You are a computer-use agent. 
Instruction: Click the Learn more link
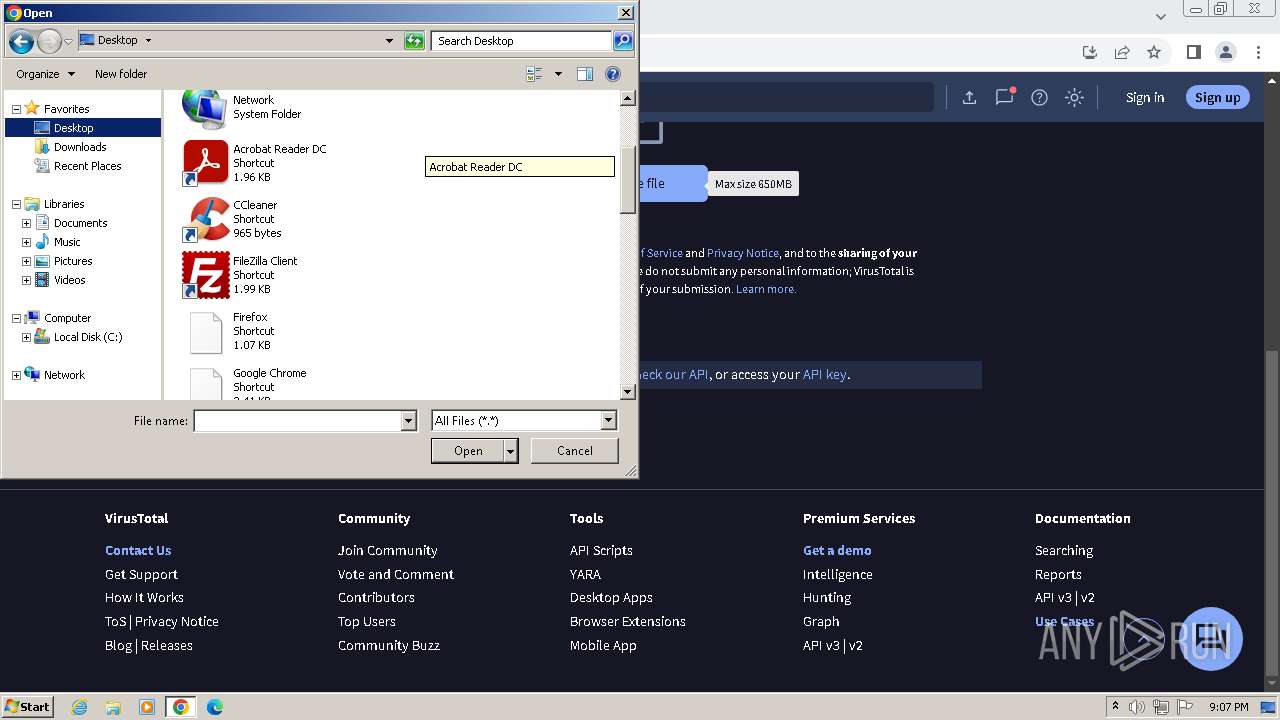766,289
